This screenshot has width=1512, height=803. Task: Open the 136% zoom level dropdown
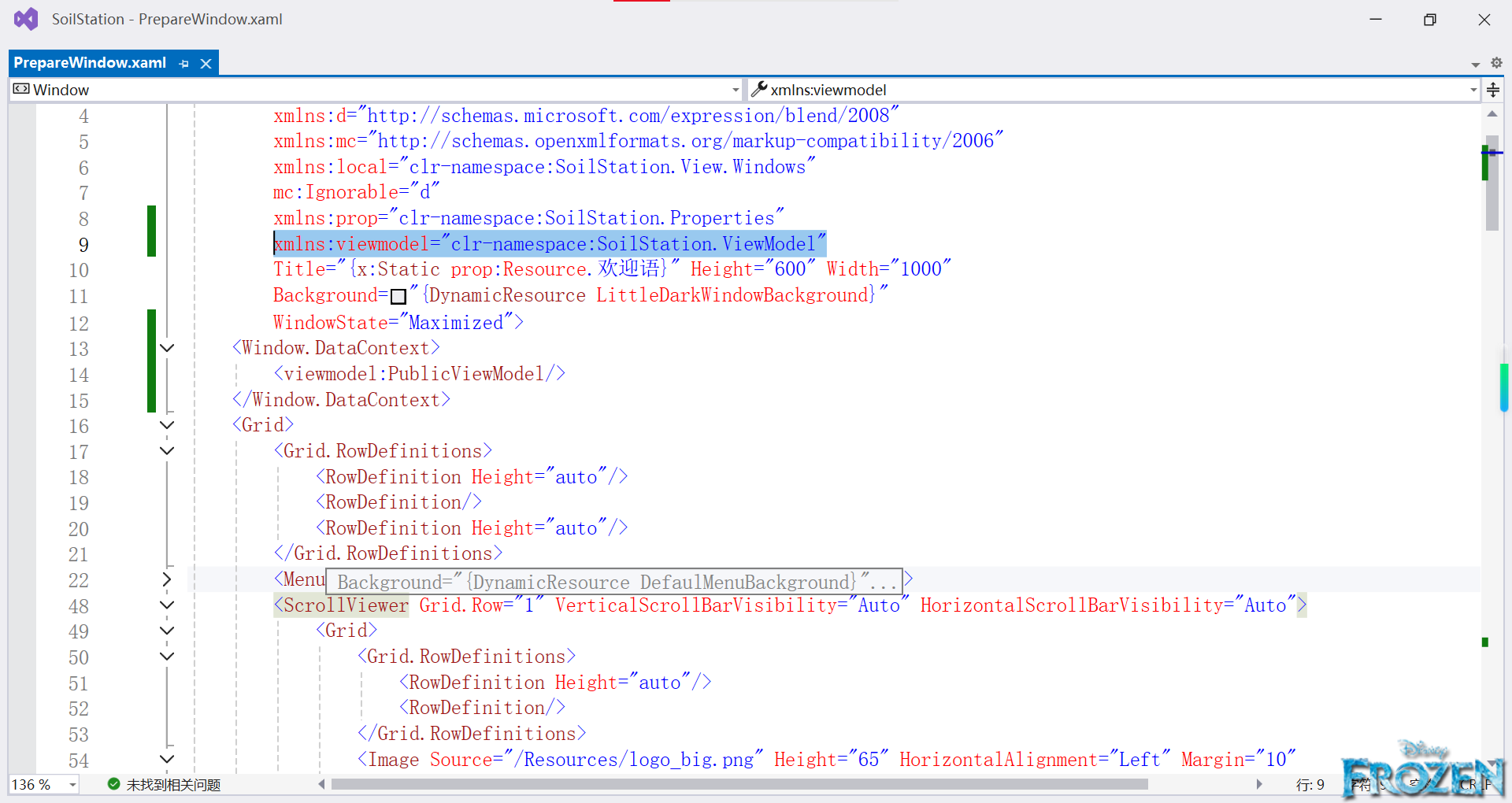point(72,784)
